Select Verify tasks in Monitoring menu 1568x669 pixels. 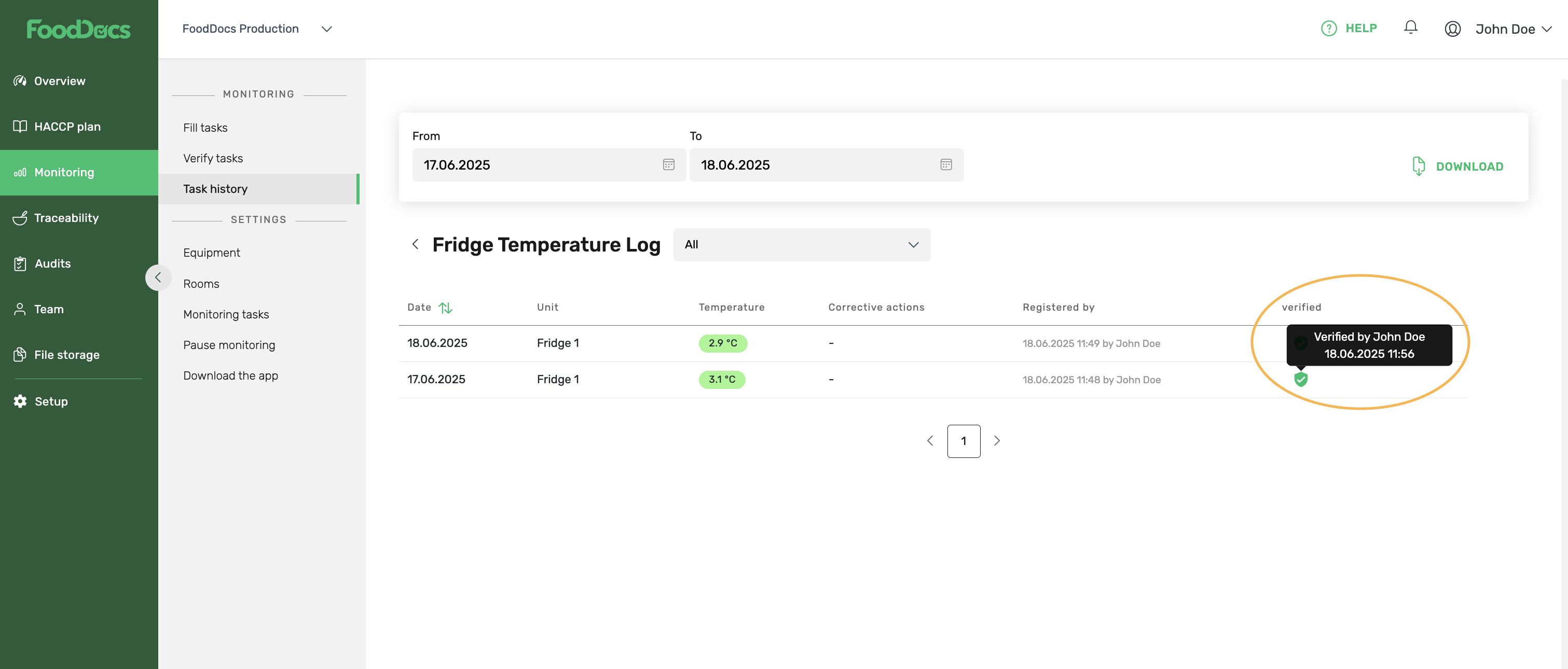[212, 158]
